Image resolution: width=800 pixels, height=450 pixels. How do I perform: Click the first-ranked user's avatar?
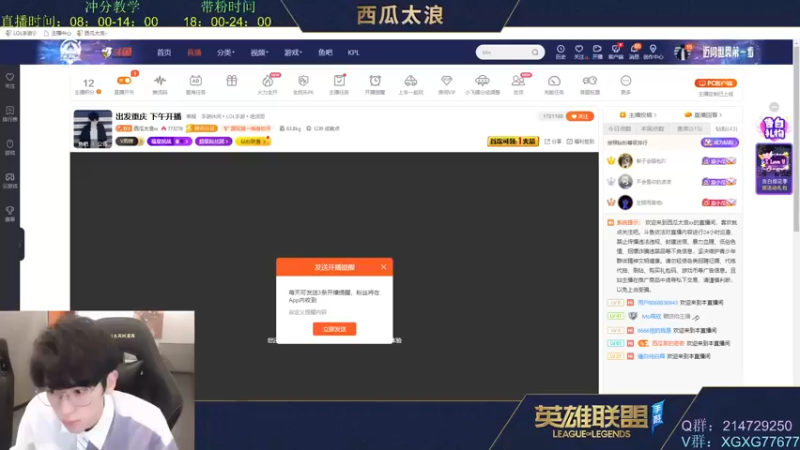pos(625,161)
